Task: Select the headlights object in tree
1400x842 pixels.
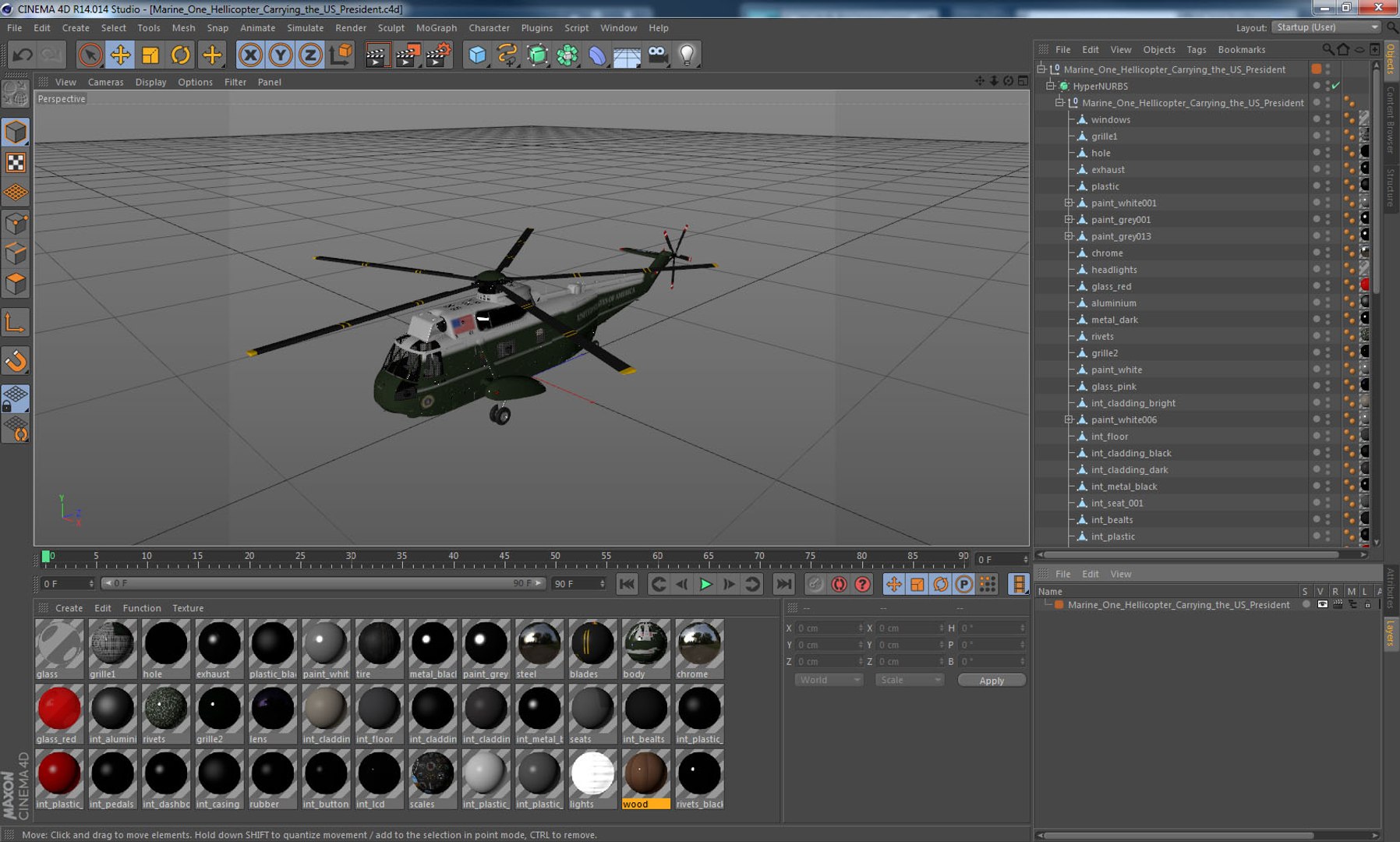Action: click(x=1113, y=270)
